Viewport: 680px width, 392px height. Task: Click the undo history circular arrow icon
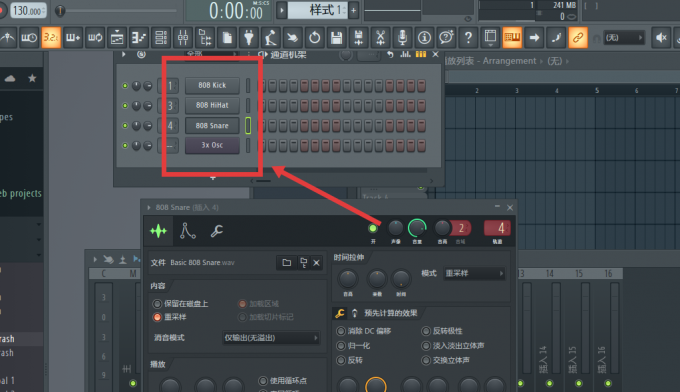[314, 38]
